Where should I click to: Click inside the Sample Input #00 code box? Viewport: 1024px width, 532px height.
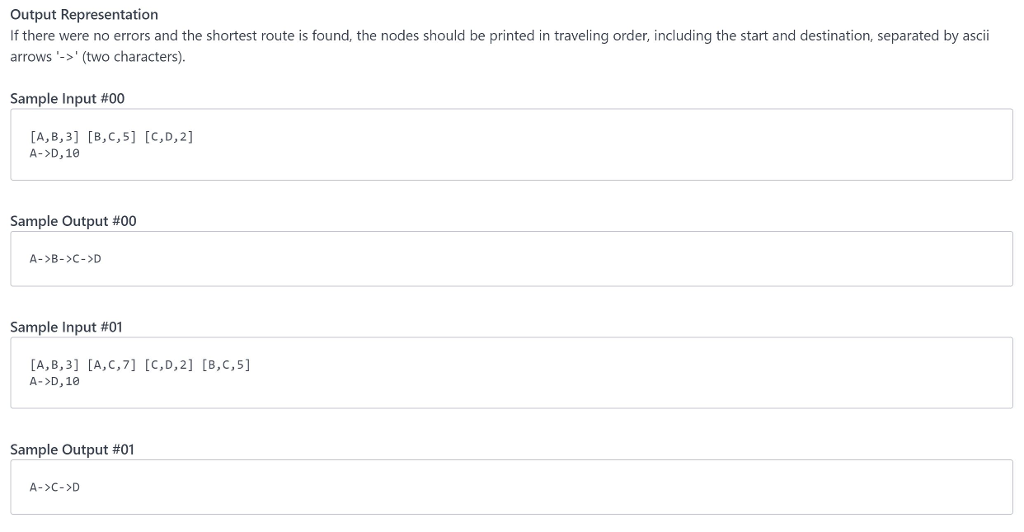click(511, 145)
